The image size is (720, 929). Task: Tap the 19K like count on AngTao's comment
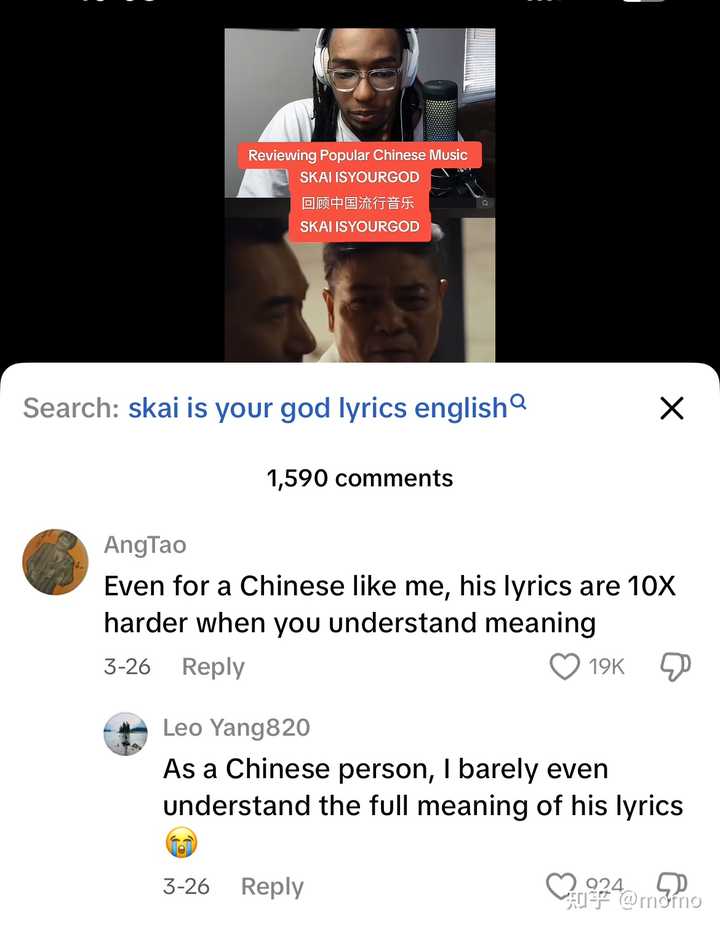pyautogui.click(x=606, y=667)
